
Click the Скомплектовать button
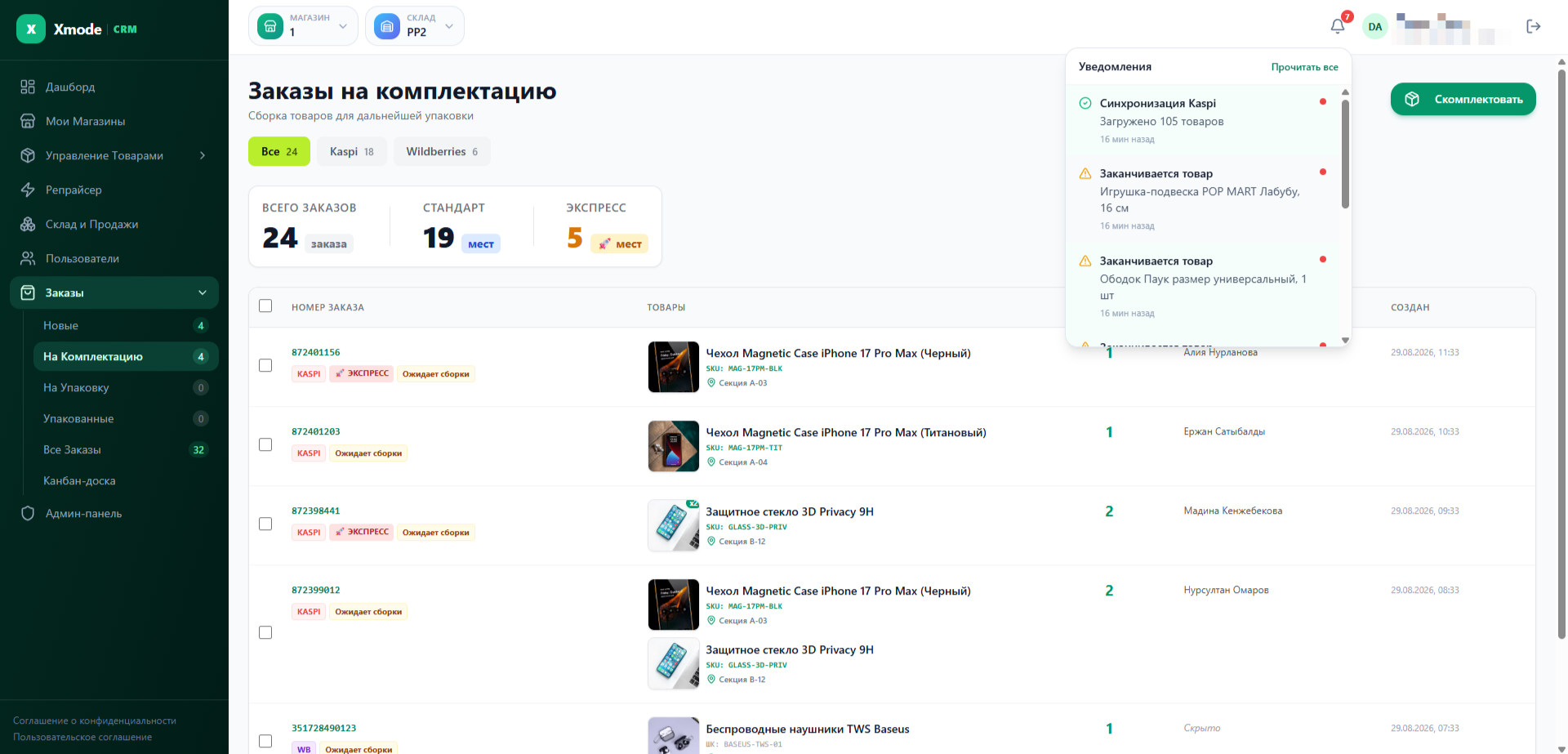click(1463, 99)
